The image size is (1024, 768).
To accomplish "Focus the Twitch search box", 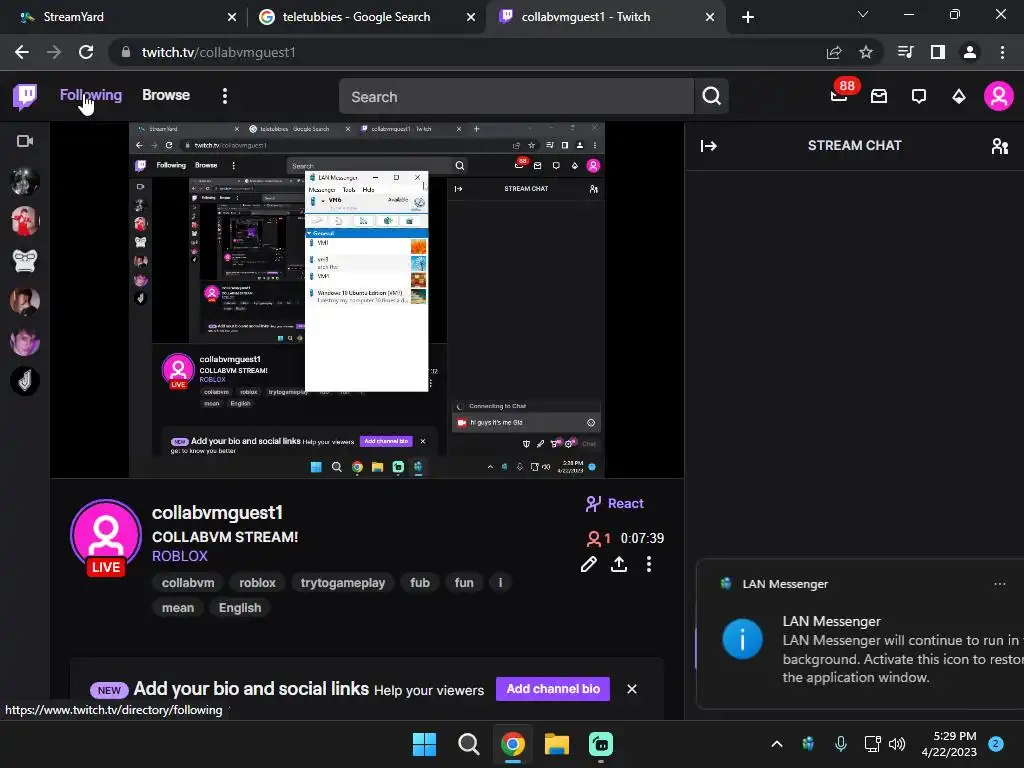I will point(516,97).
